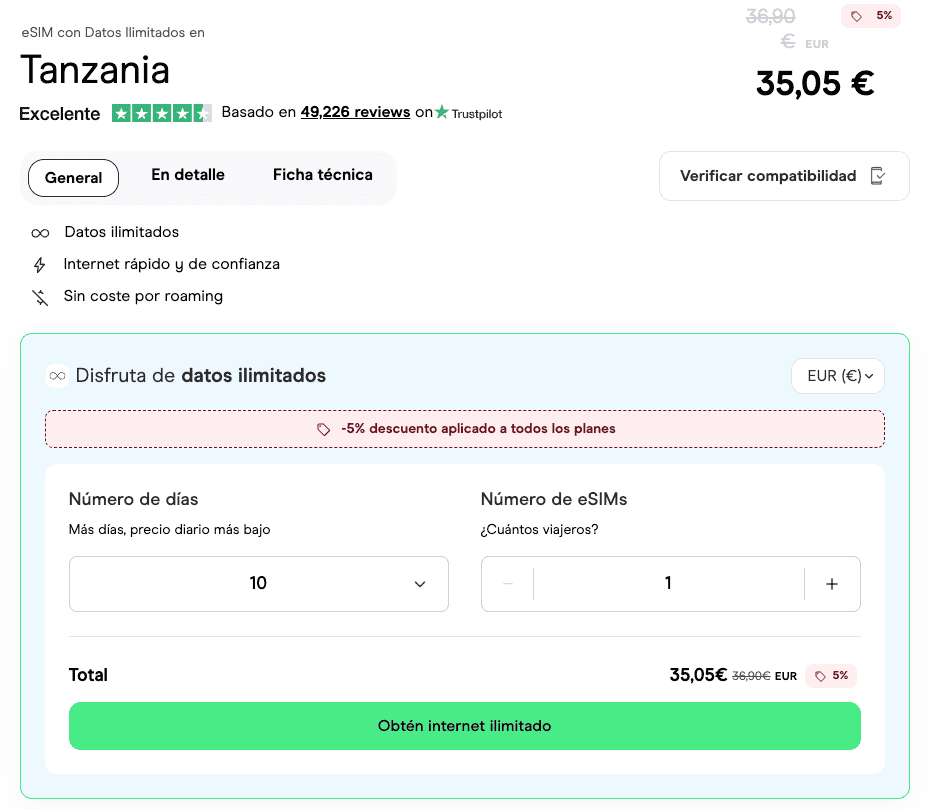Click the phone compatibility check icon
This screenshot has width=930, height=810.
[x=878, y=176]
